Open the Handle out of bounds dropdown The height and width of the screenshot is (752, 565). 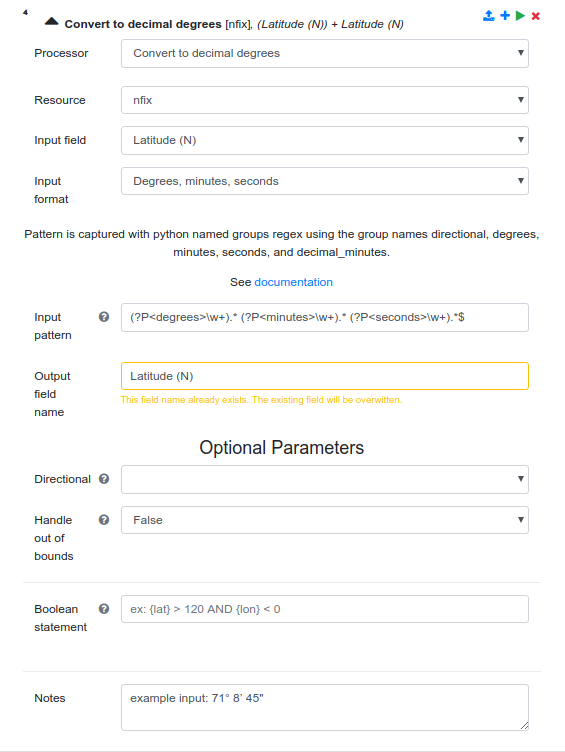(x=325, y=520)
